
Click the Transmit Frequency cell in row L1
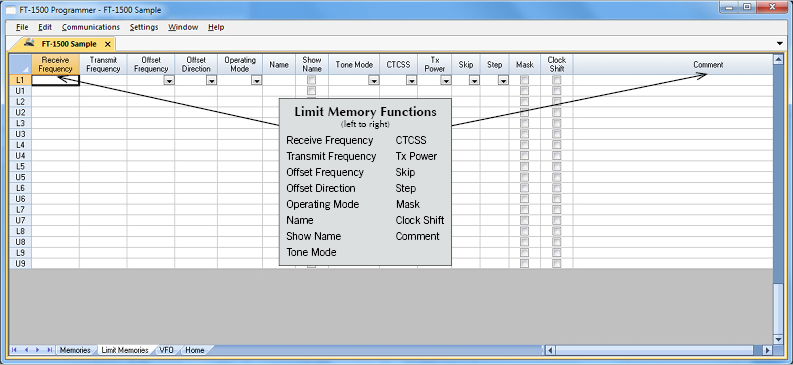(x=103, y=80)
